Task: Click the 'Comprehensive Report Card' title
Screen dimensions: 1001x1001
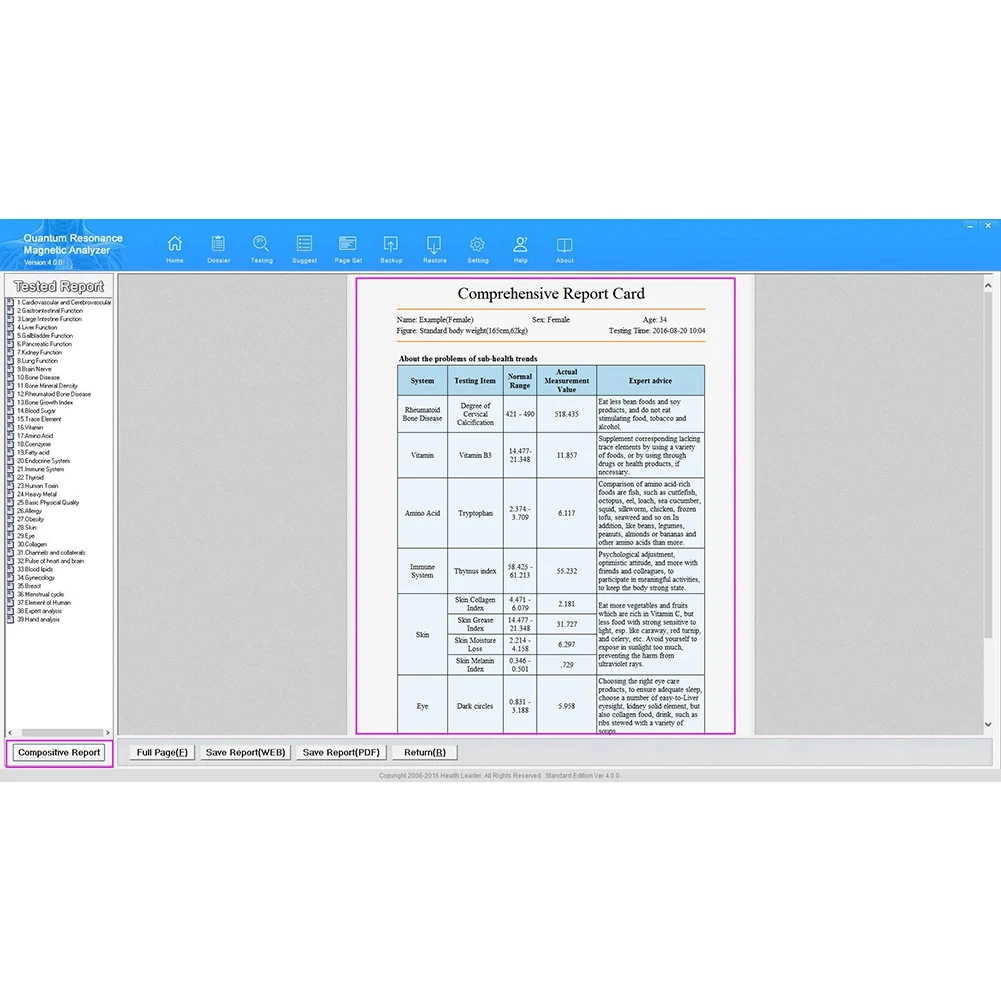Action: pyautogui.click(x=551, y=294)
